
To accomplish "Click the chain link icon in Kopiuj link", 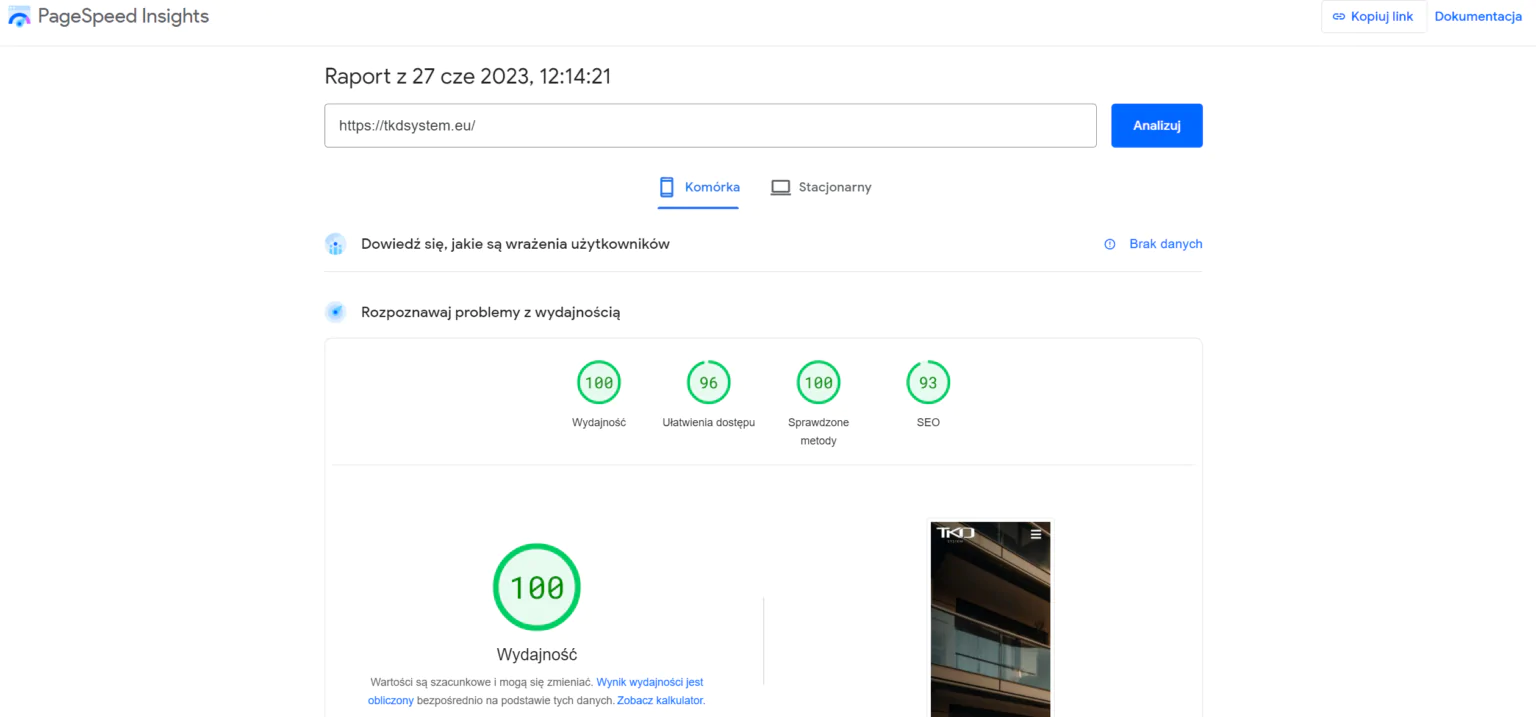I will pyautogui.click(x=1339, y=17).
